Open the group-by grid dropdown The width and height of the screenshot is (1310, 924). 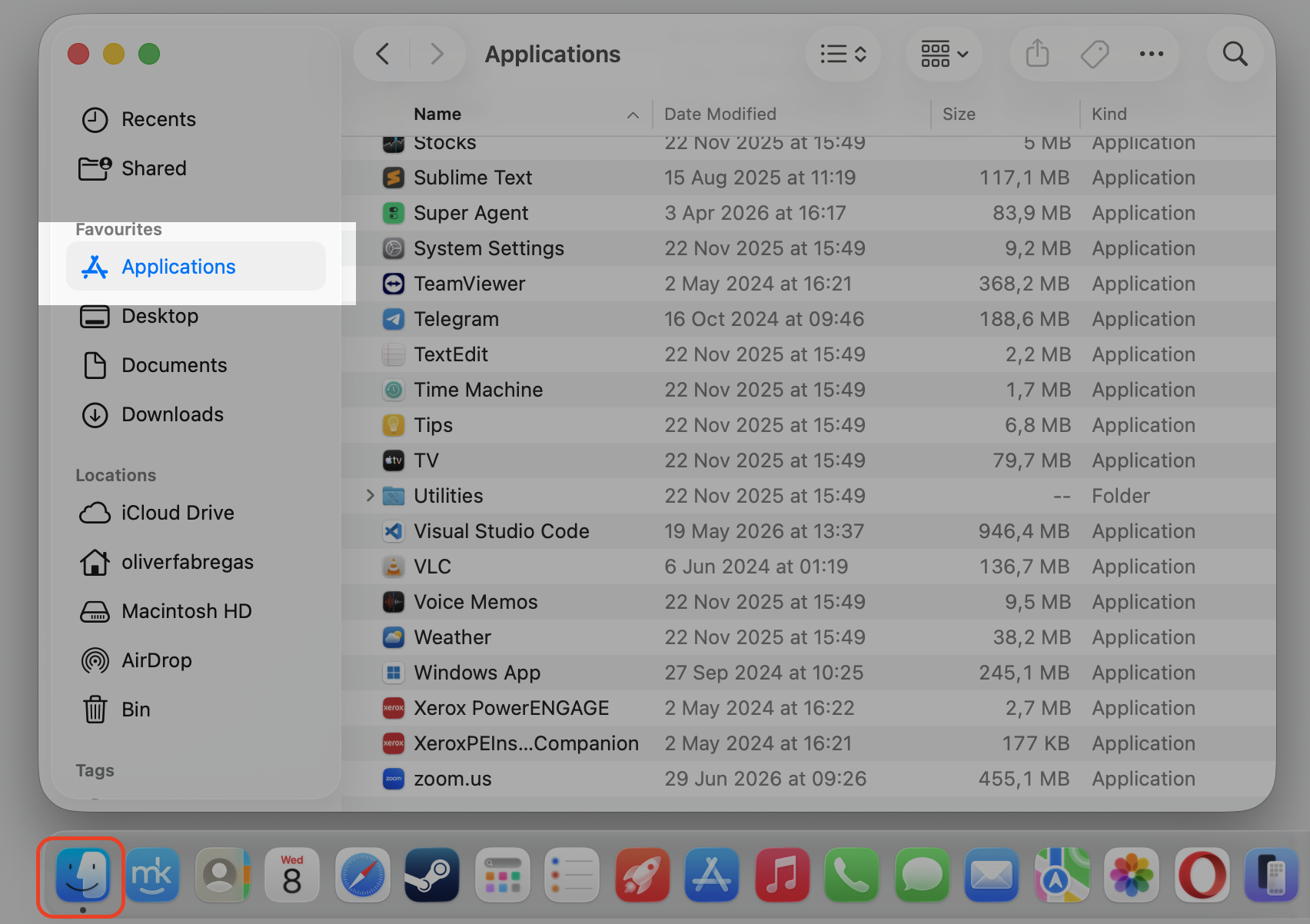(x=944, y=54)
